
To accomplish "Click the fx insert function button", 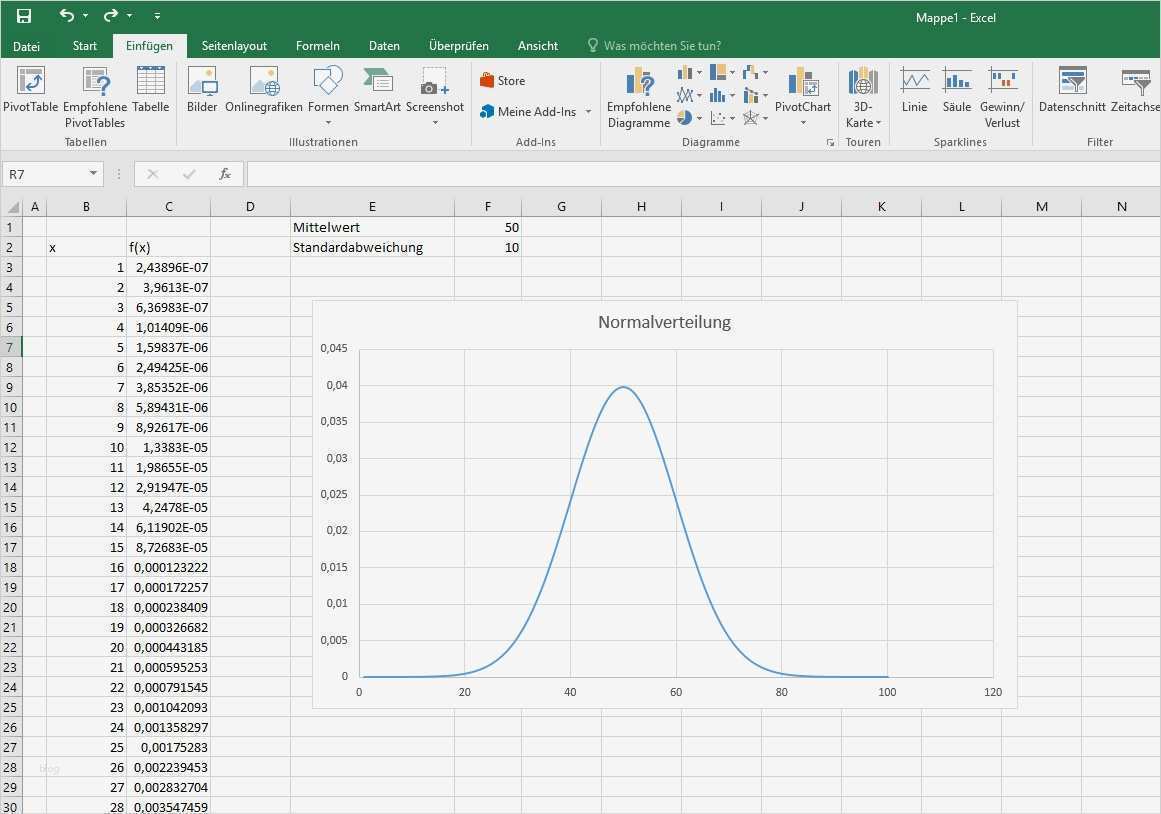I will 225,174.
